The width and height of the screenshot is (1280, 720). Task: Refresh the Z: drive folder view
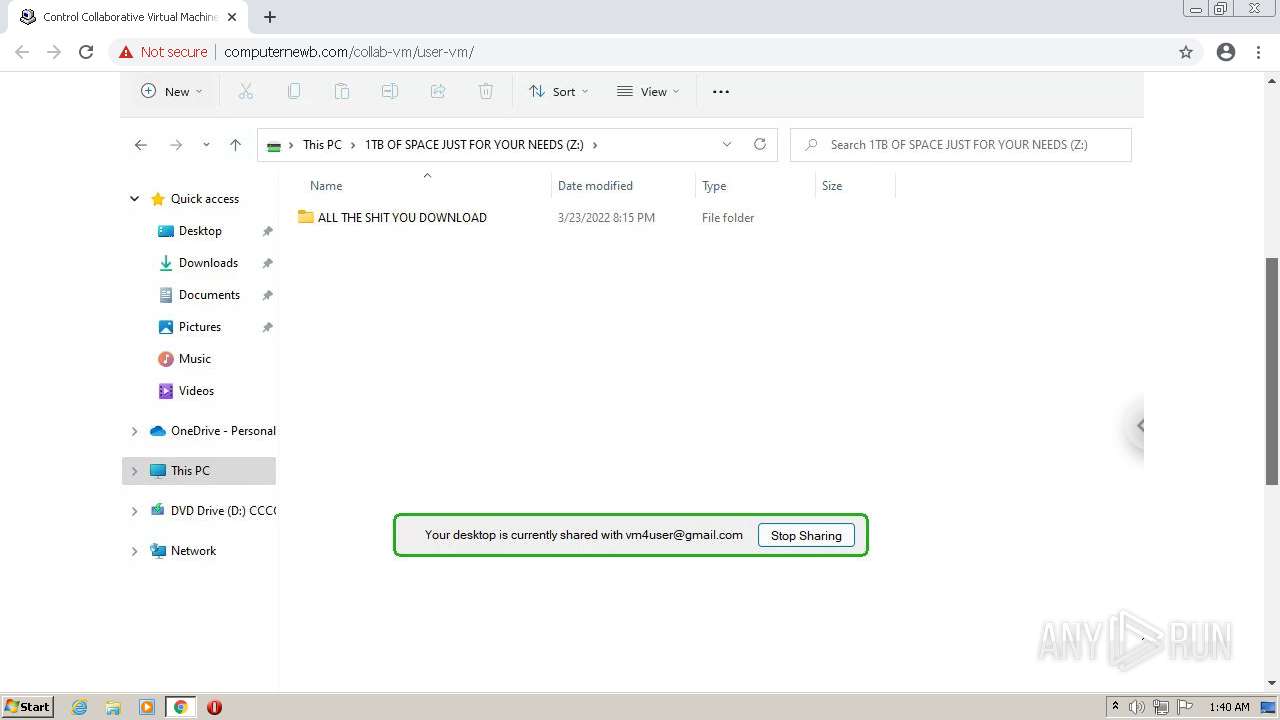[x=760, y=144]
